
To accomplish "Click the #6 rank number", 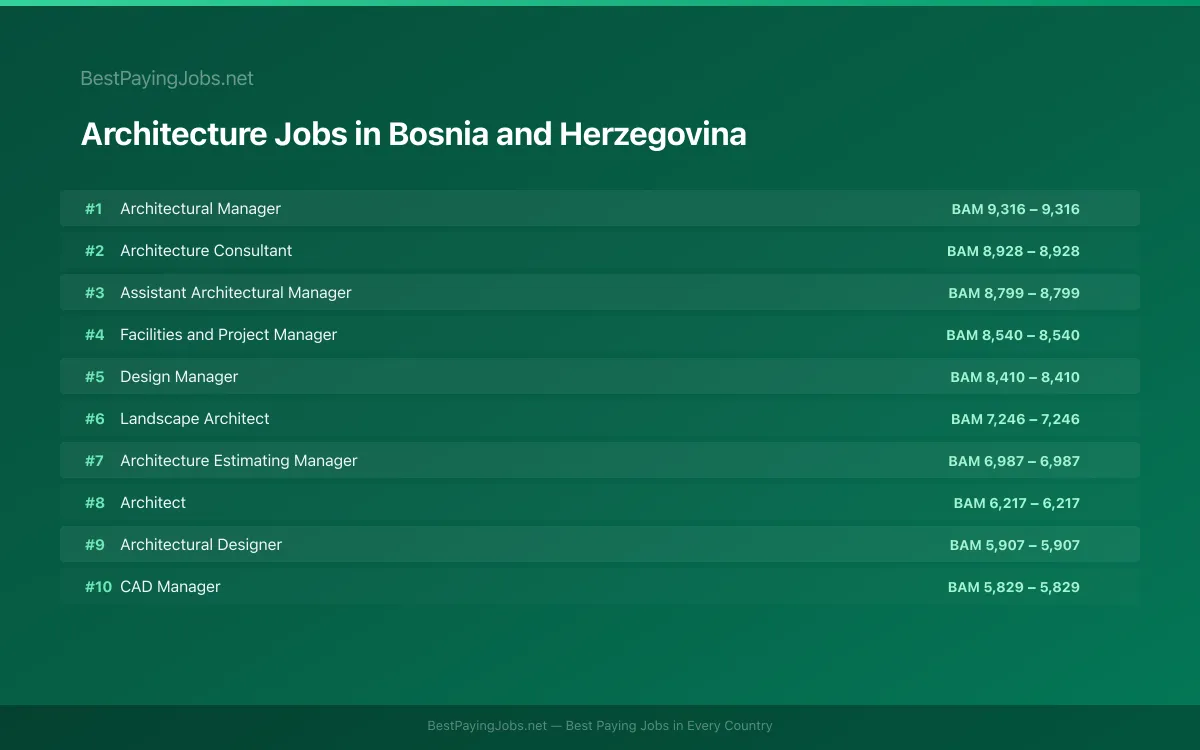I will pyautogui.click(x=94, y=419).
